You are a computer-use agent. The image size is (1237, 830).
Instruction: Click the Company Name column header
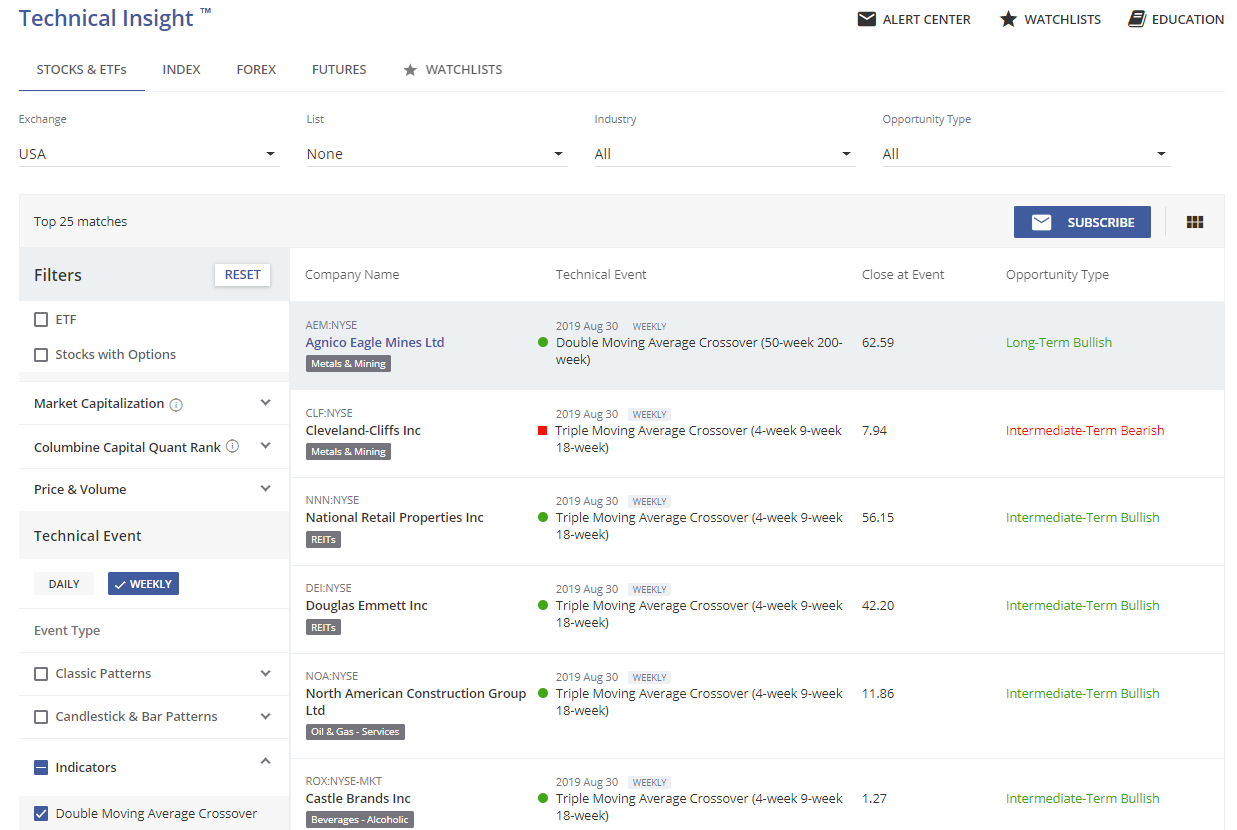(x=352, y=275)
